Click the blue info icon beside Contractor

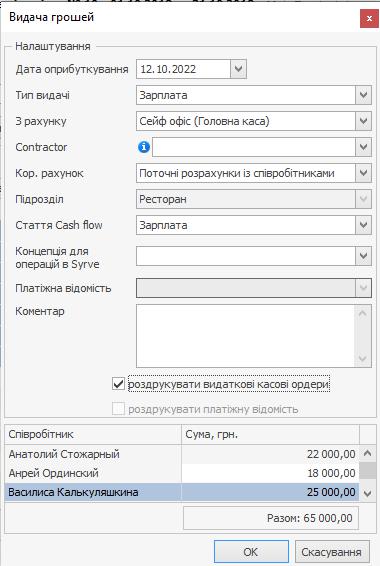click(x=144, y=147)
